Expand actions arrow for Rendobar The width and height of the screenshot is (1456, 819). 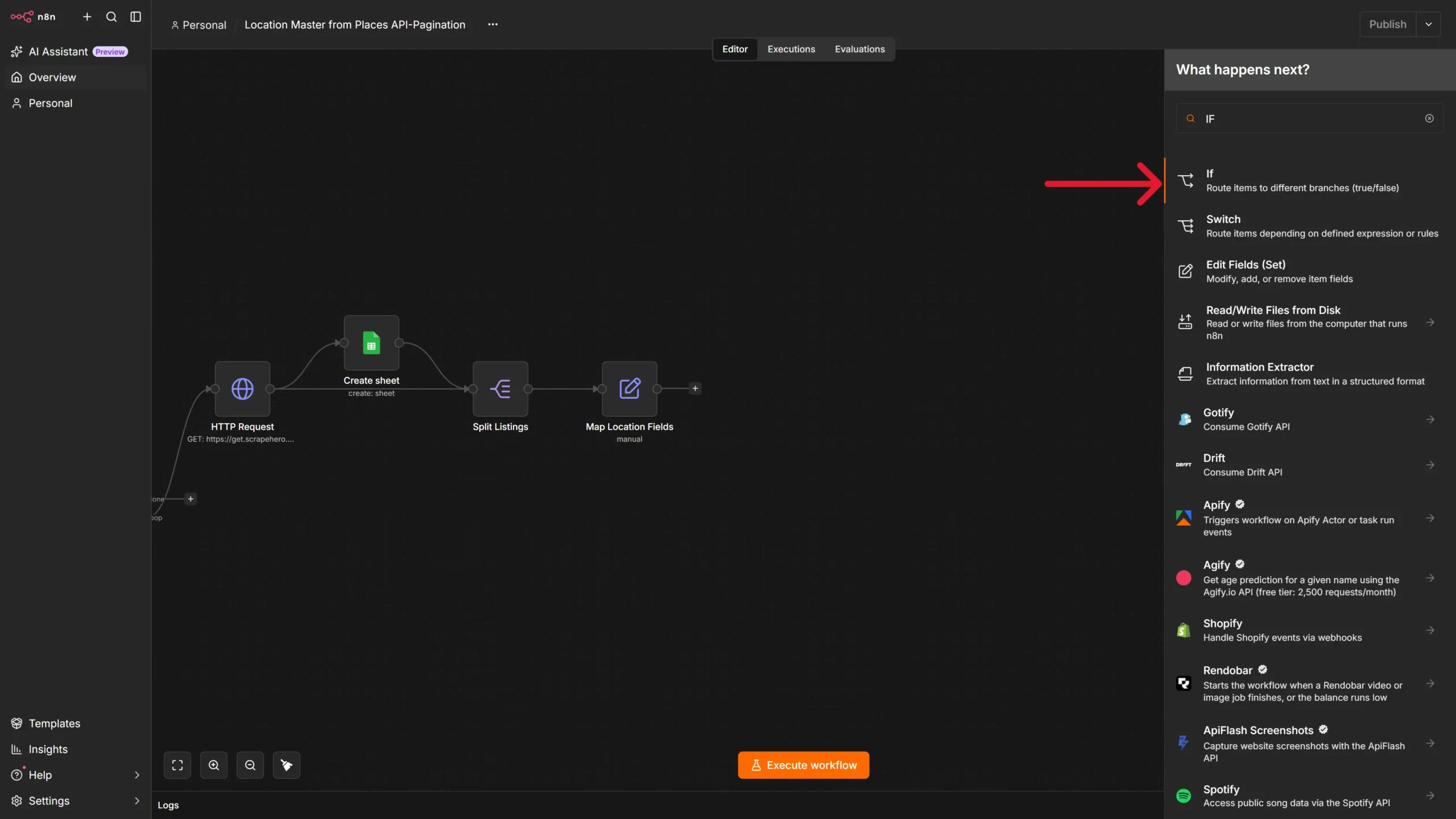point(1430,684)
